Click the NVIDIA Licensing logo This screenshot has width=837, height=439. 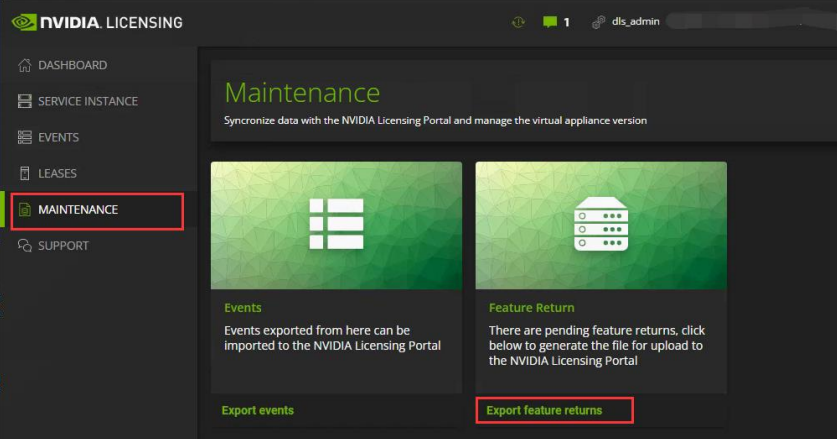click(x=97, y=22)
